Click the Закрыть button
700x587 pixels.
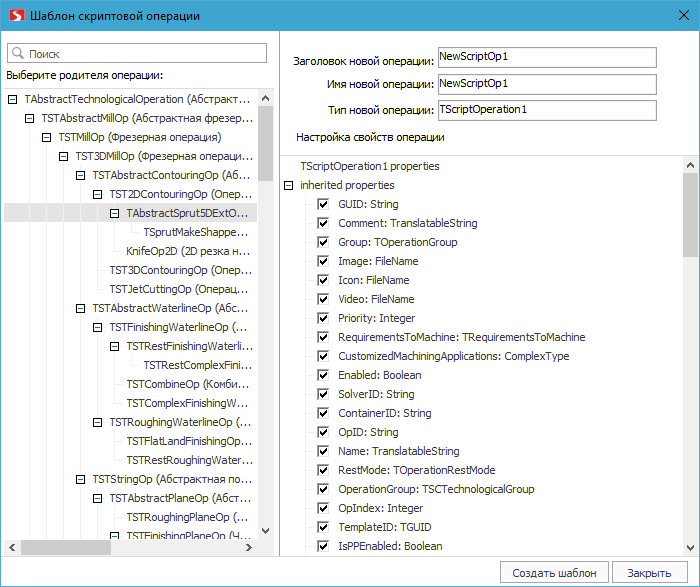649,572
